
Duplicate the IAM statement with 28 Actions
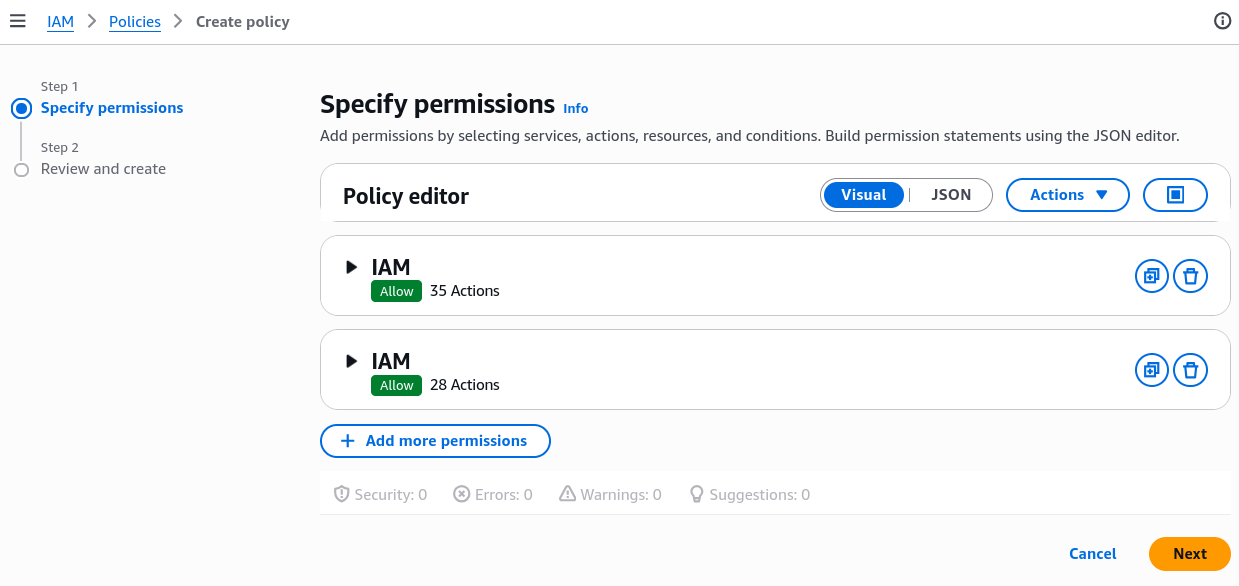click(x=1152, y=370)
